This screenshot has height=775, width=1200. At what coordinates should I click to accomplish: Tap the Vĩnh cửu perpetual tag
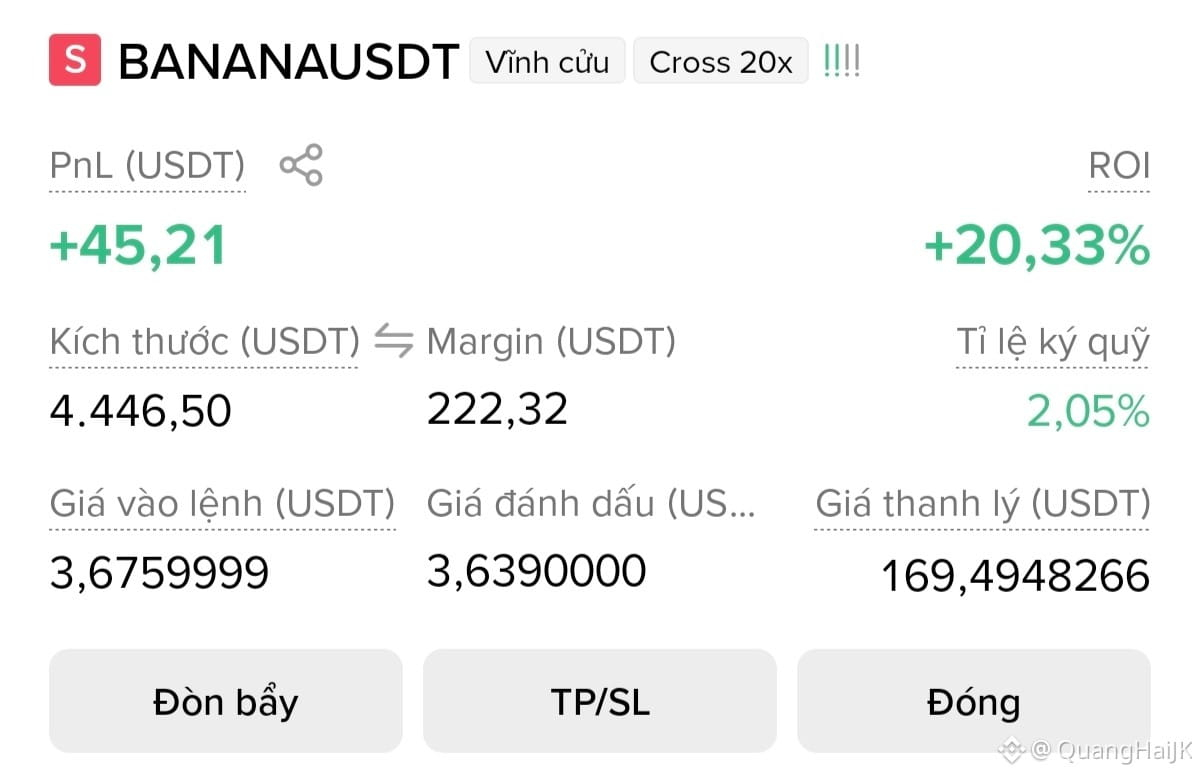(547, 62)
